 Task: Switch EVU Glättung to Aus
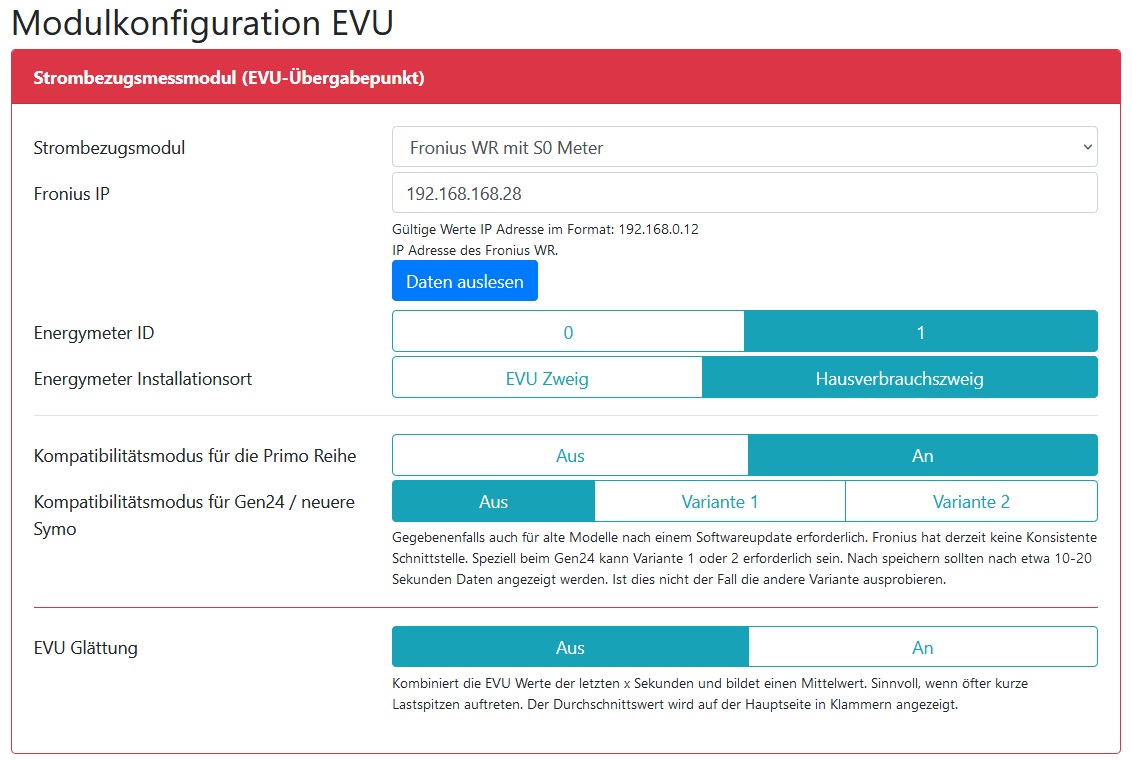(x=570, y=647)
